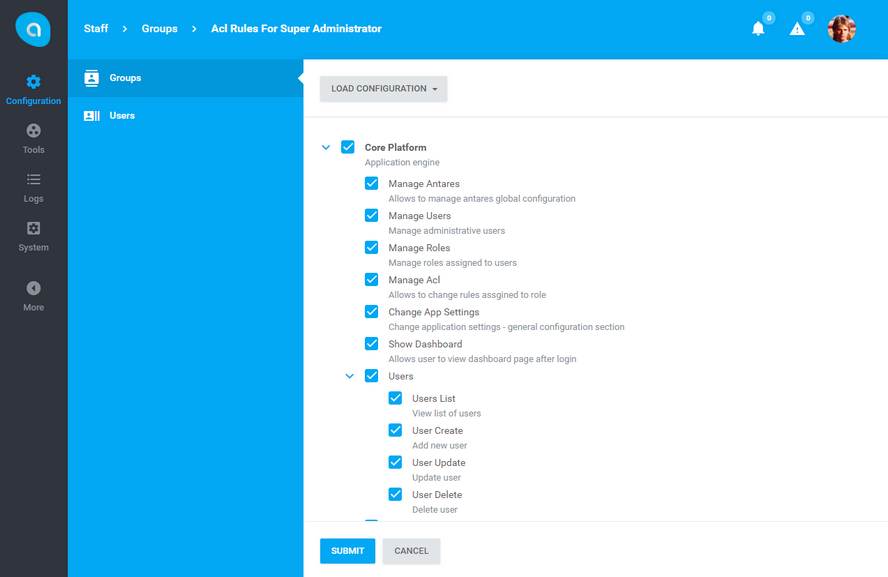Toggle the Manage Antares checkbox

372,183
